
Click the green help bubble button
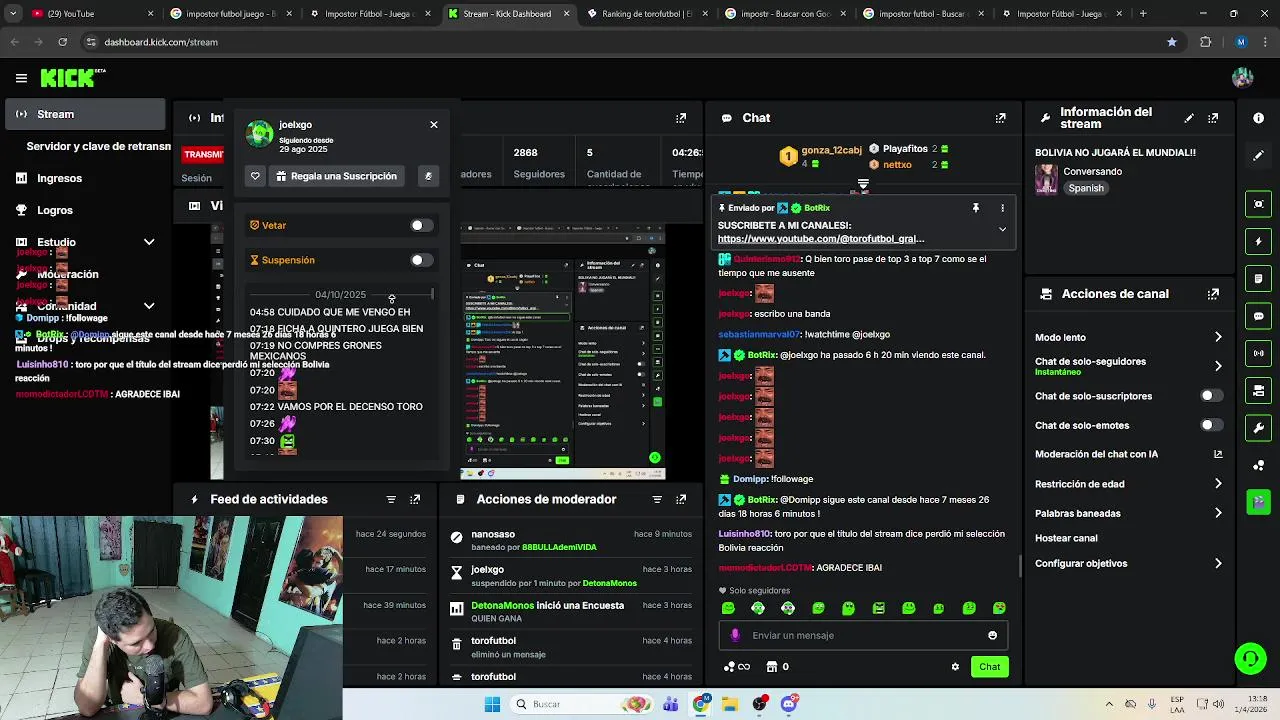(x=1250, y=658)
